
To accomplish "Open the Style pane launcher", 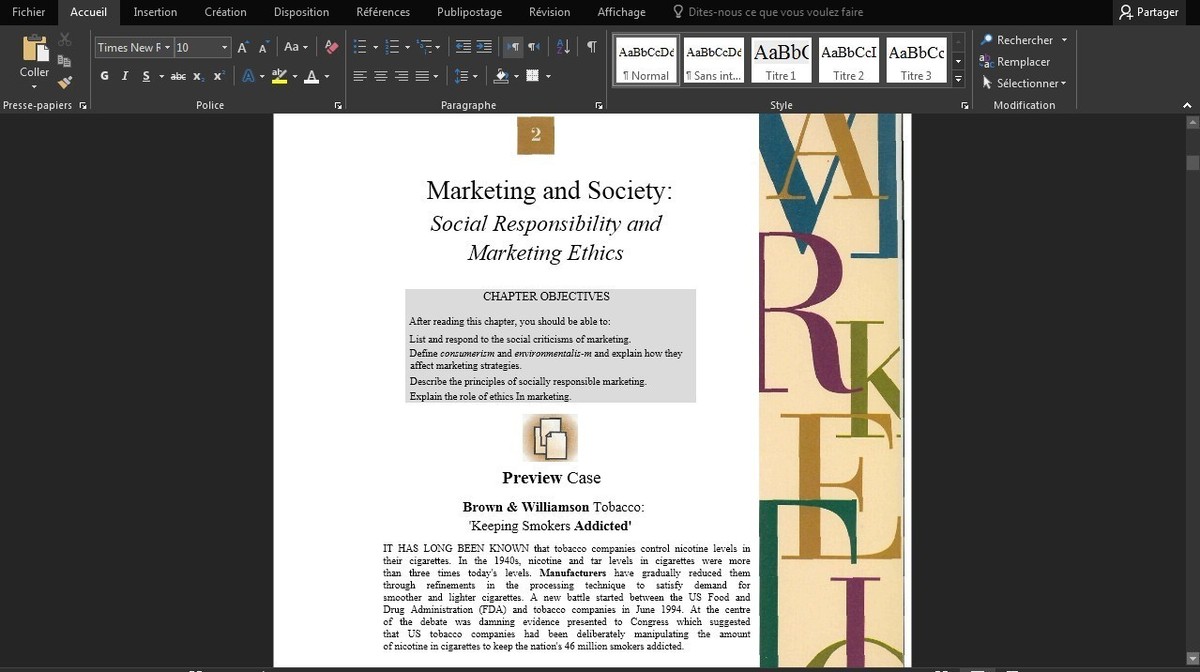I will click(x=965, y=105).
